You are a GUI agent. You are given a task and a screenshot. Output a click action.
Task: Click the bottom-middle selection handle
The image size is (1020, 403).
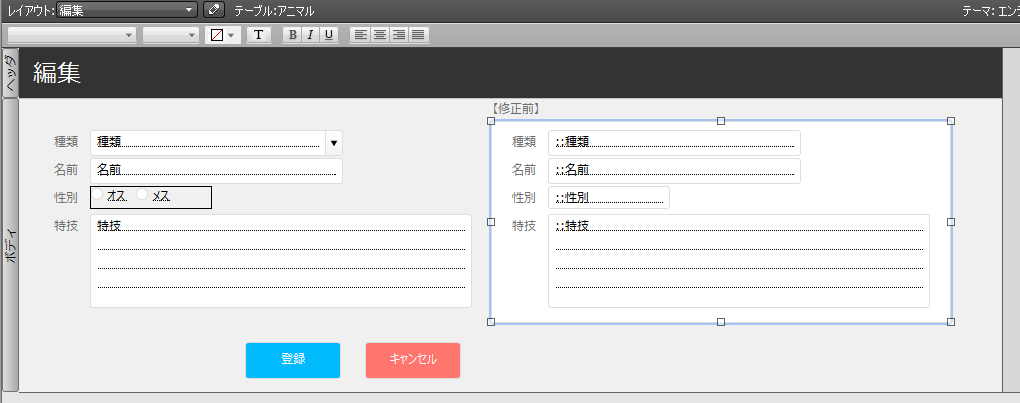[x=721, y=322]
